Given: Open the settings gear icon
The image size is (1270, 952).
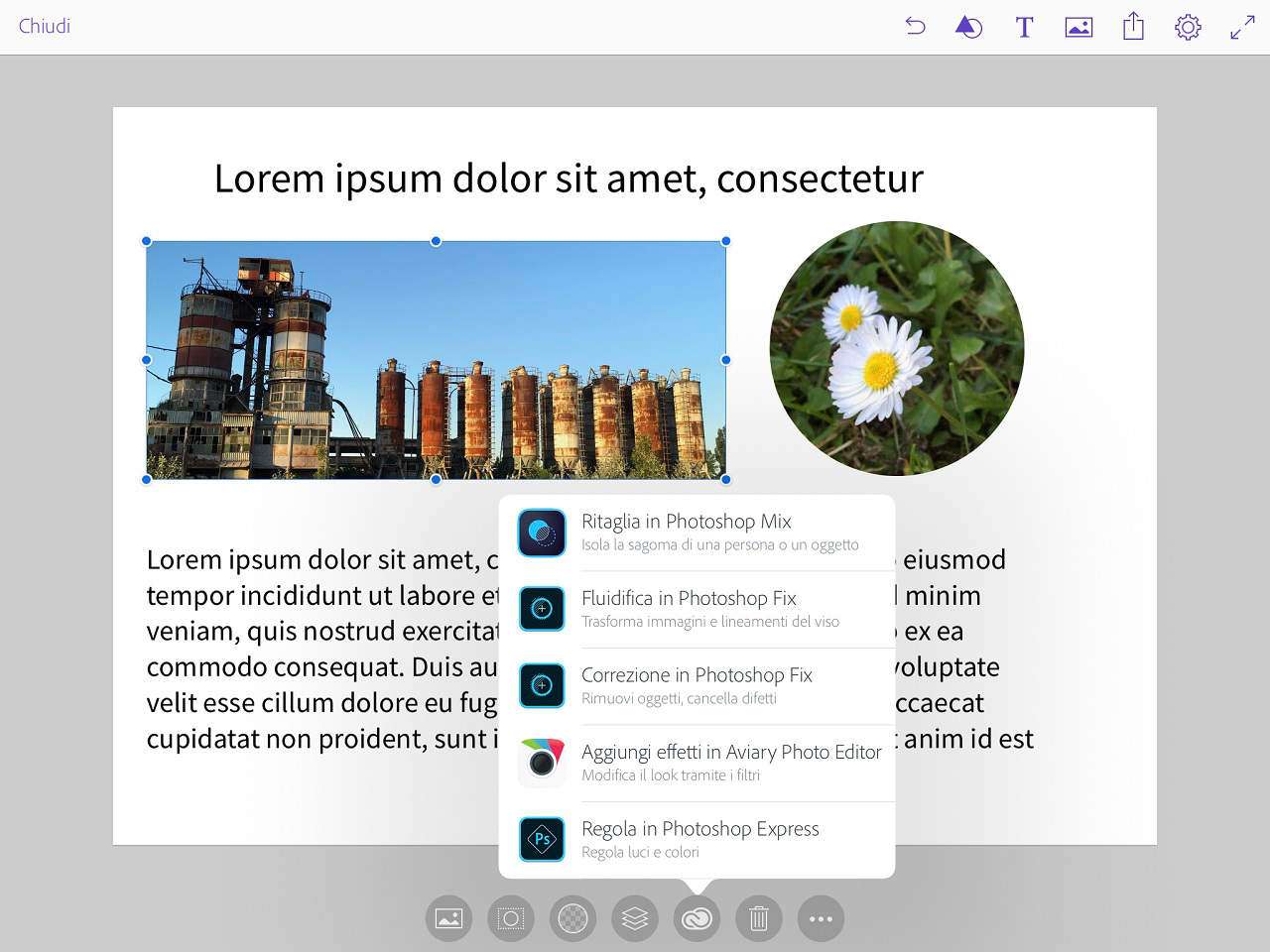Looking at the screenshot, I should coord(1188,27).
